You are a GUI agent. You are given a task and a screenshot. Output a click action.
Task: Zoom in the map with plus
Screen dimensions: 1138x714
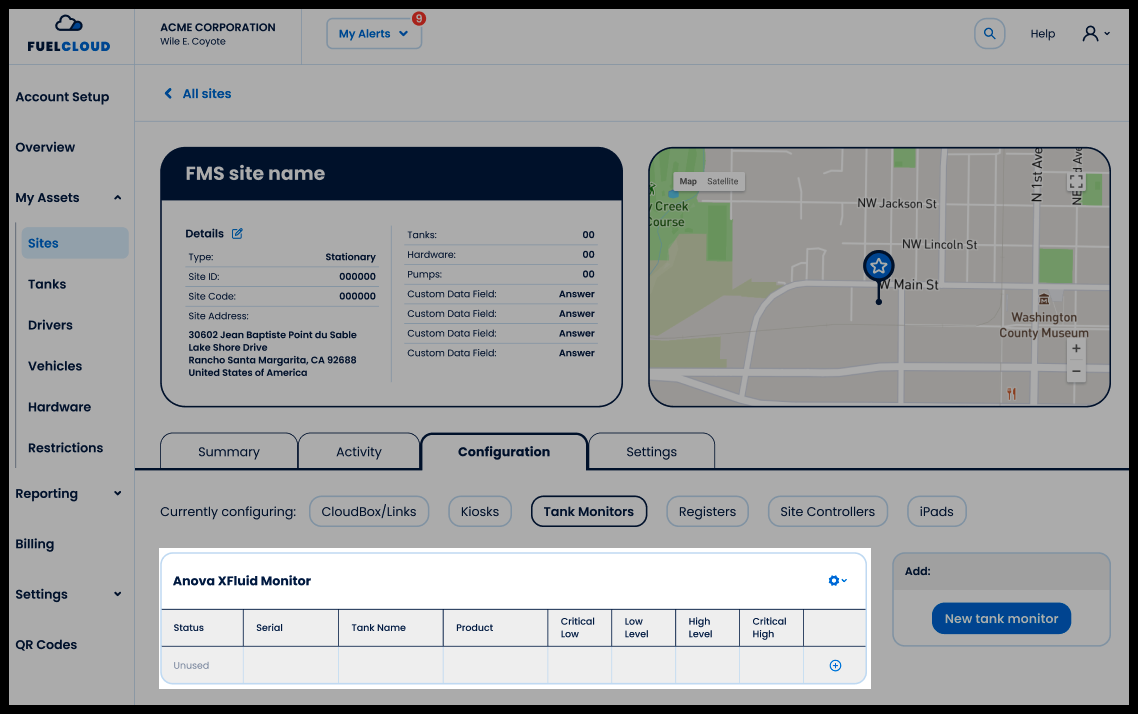[x=1076, y=349]
